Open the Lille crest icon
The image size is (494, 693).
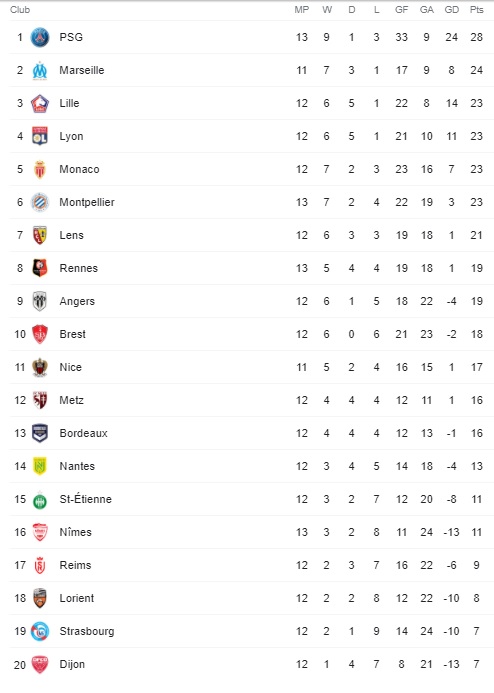40,103
